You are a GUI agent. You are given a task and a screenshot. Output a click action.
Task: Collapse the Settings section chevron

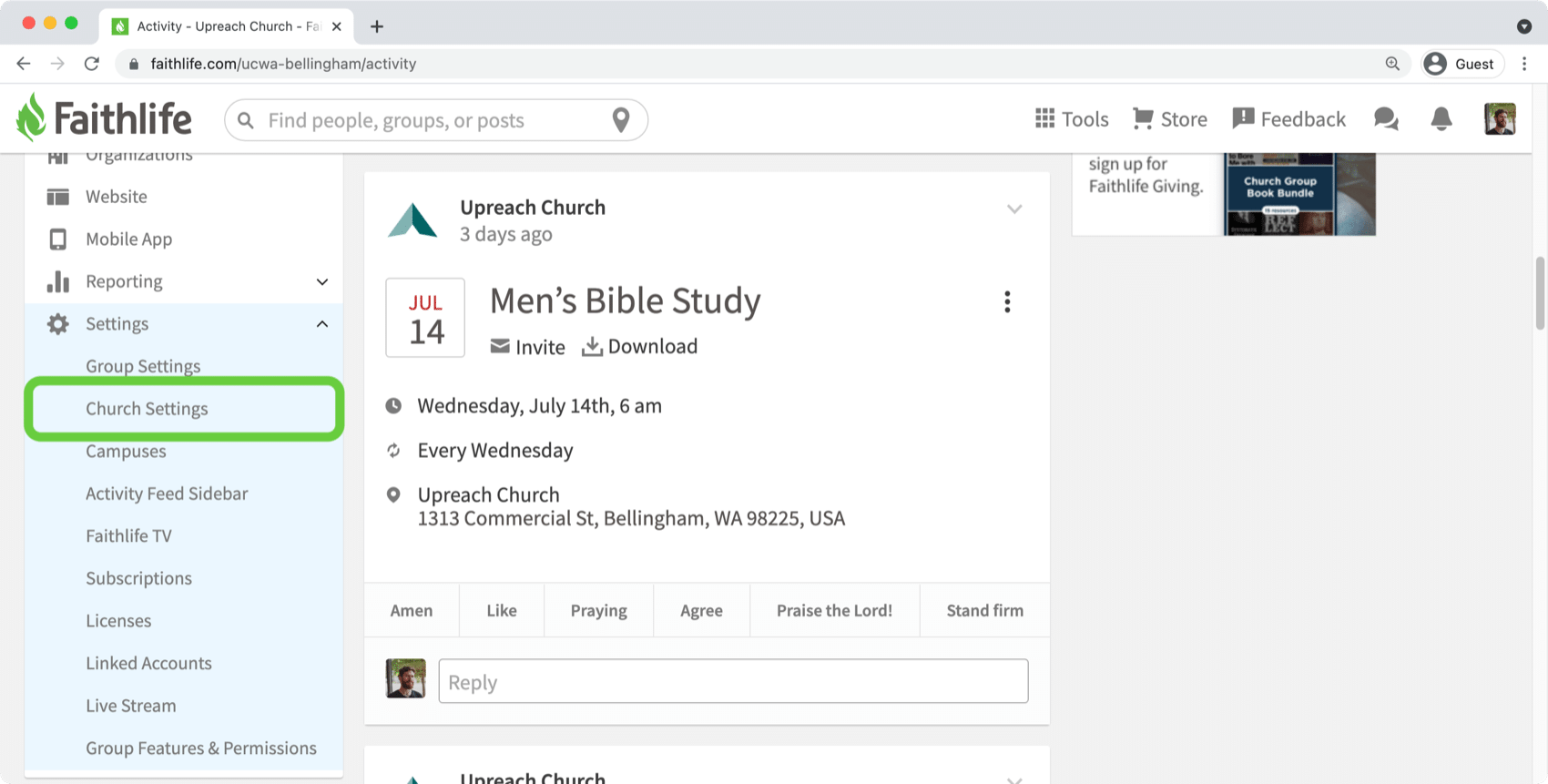(x=322, y=324)
